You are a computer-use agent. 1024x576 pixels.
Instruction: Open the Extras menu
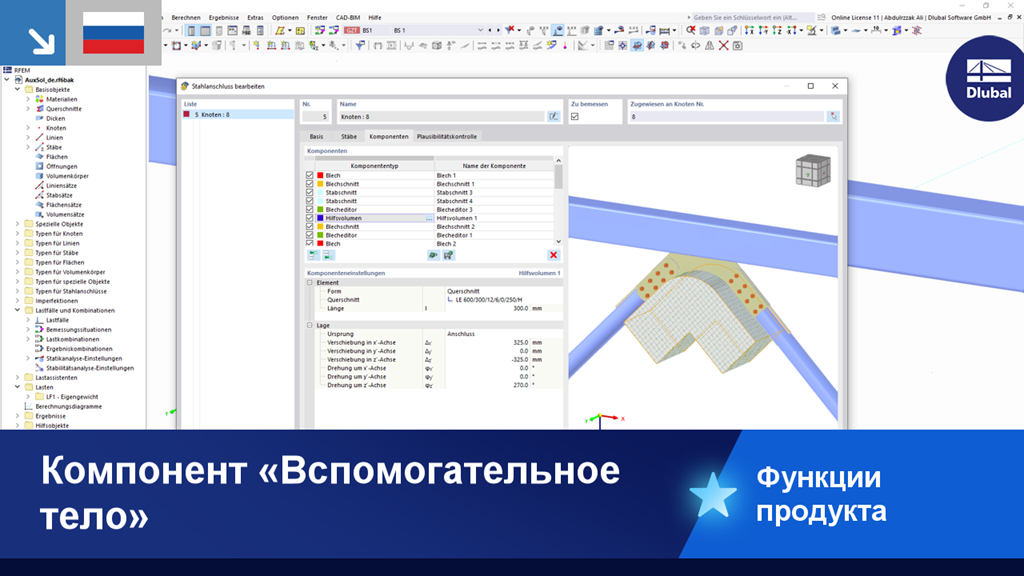click(254, 17)
